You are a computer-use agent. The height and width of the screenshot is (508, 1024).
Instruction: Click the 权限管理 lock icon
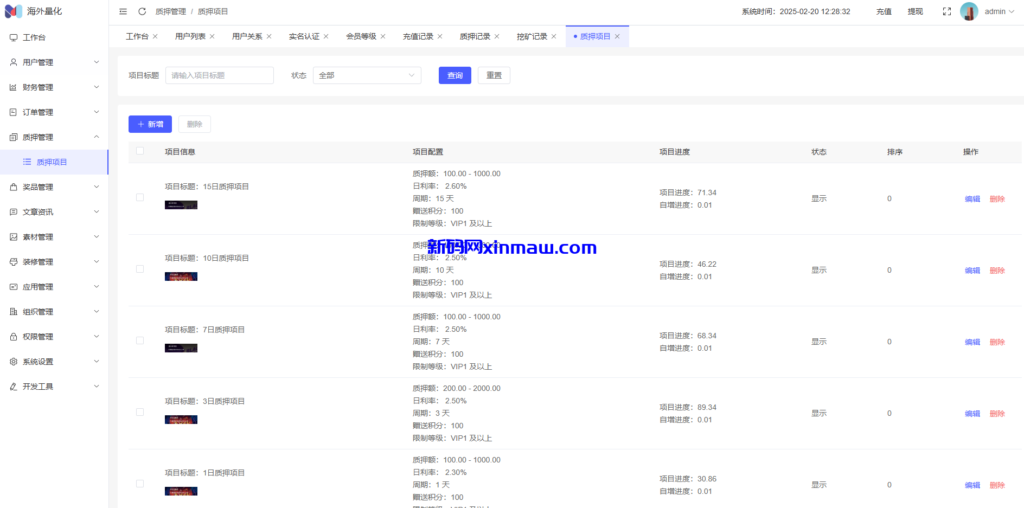[x=13, y=337]
